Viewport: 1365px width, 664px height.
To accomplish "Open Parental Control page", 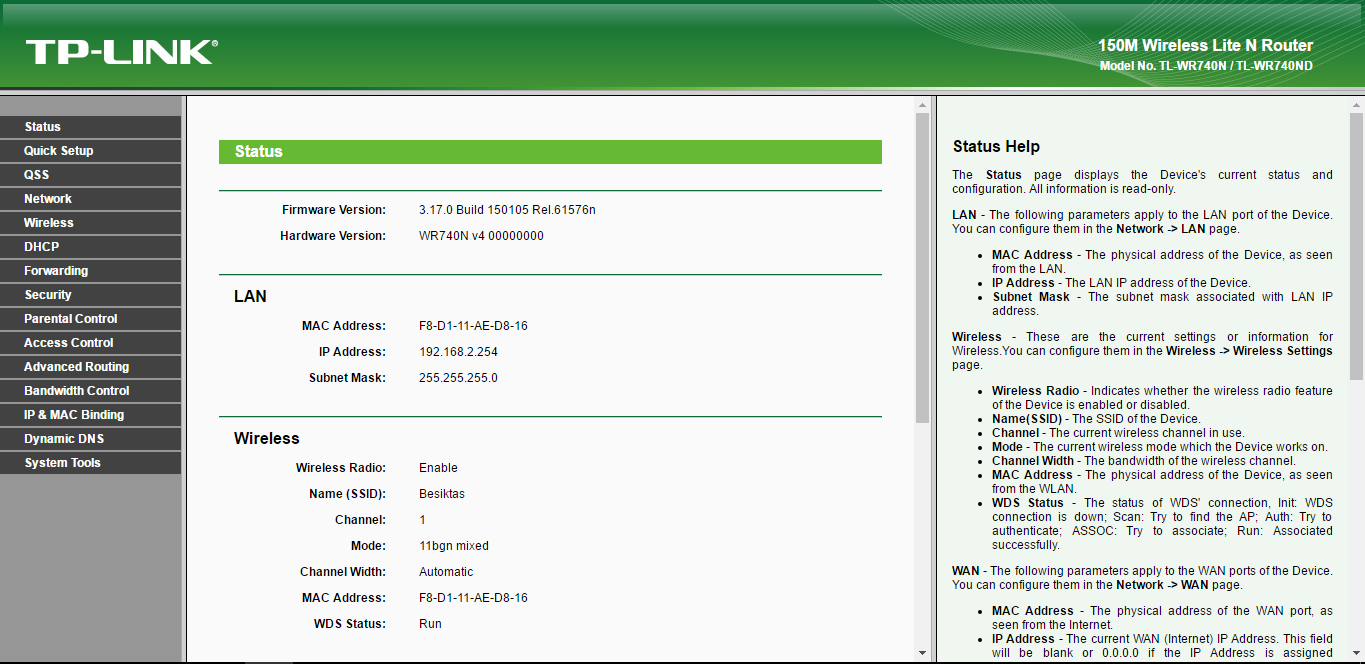I will (90, 319).
